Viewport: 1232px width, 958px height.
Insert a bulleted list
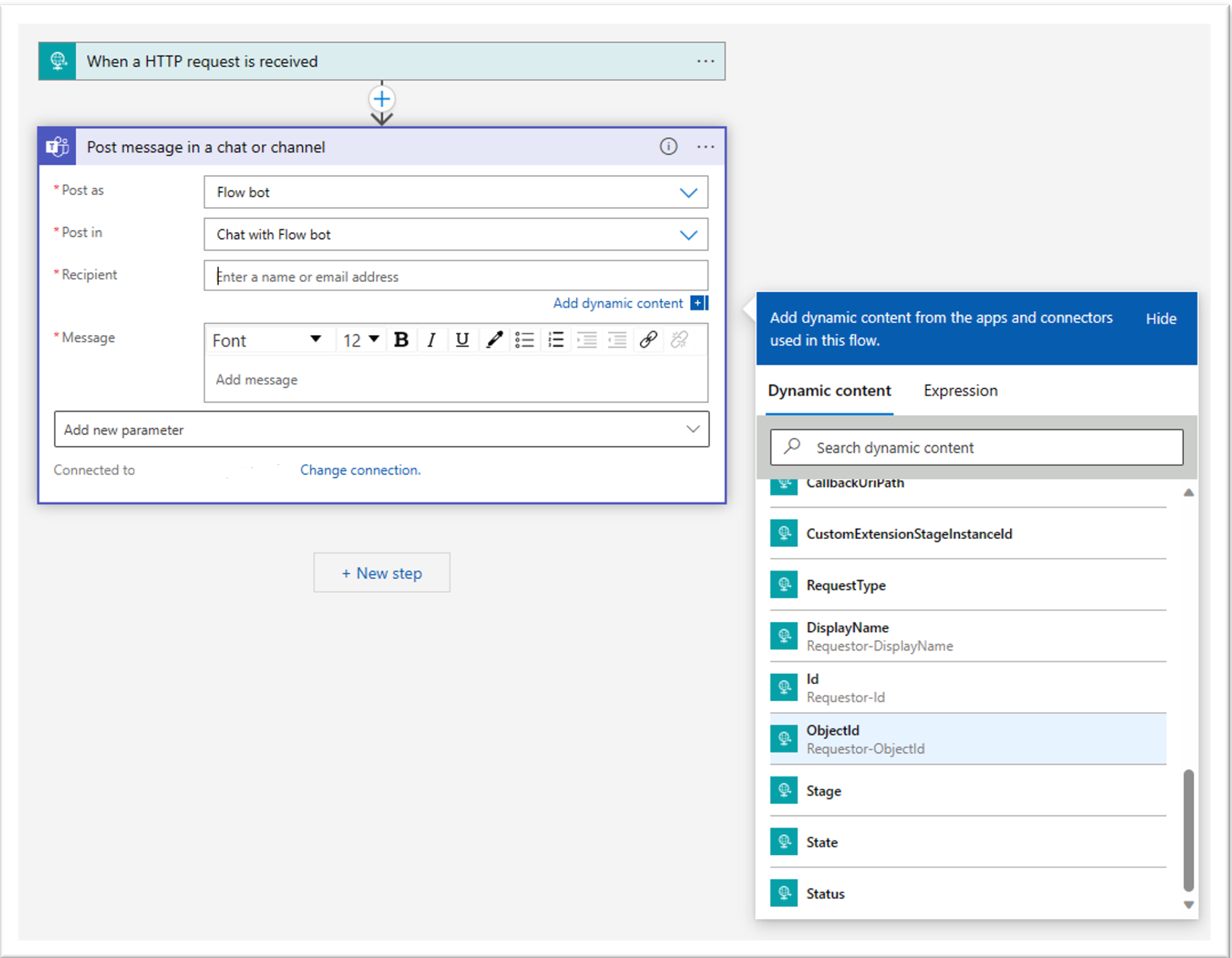(x=524, y=340)
